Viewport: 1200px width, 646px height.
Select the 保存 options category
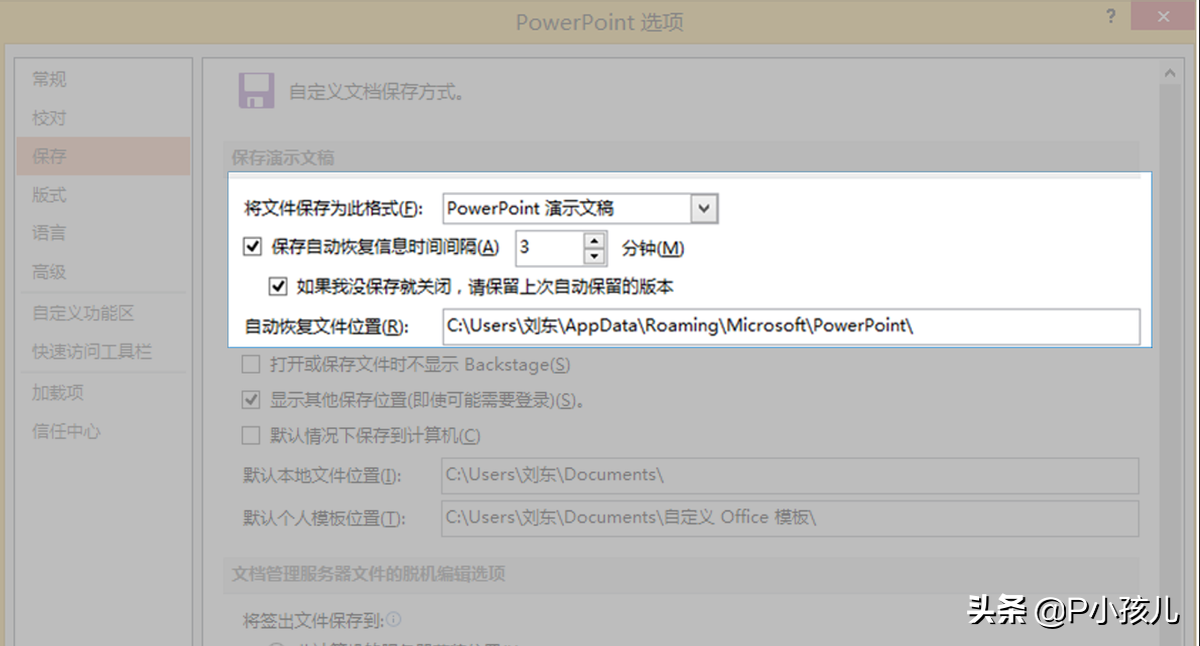pos(103,156)
